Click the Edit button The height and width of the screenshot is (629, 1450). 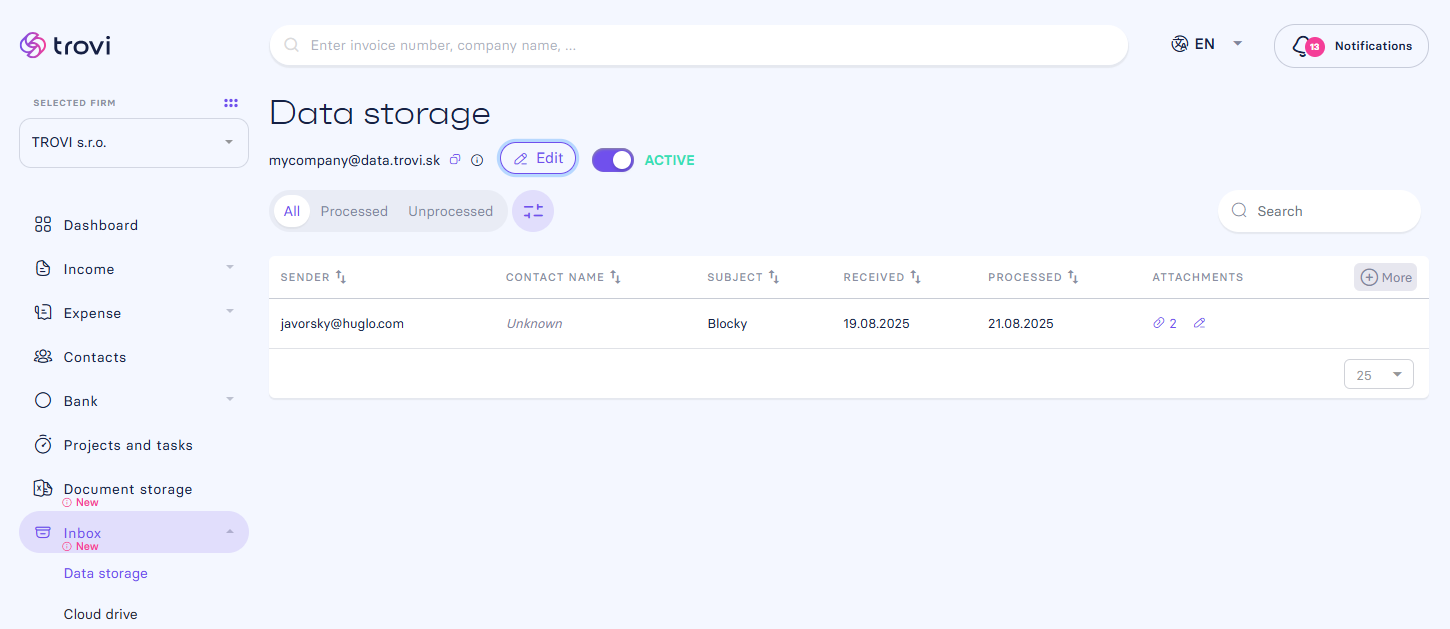(x=538, y=158)
